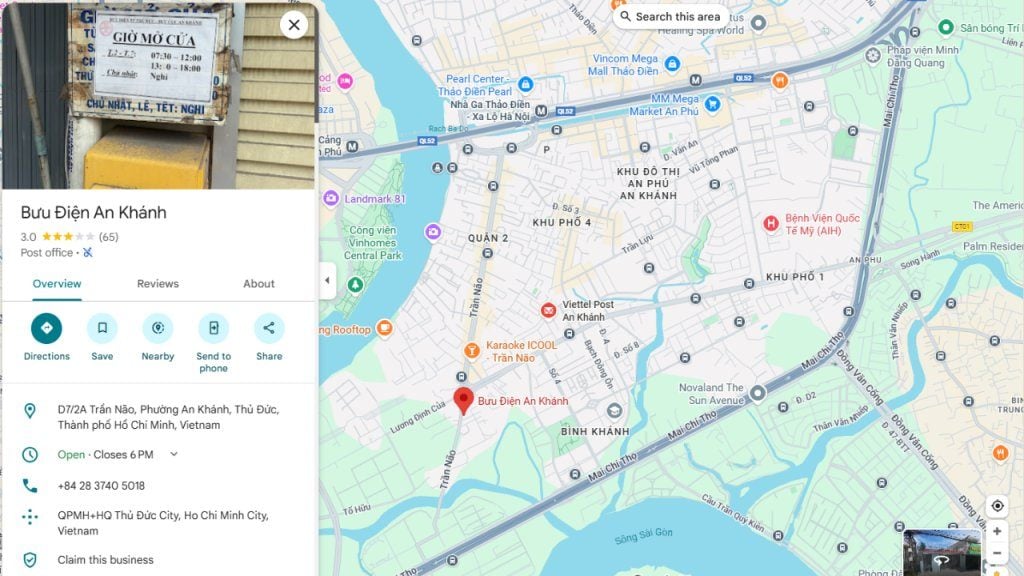Click the red Bưu Điện An Khánh pin
This screenshot has width=1024, height=576.
pyautogui.click(x=463, y=400)
